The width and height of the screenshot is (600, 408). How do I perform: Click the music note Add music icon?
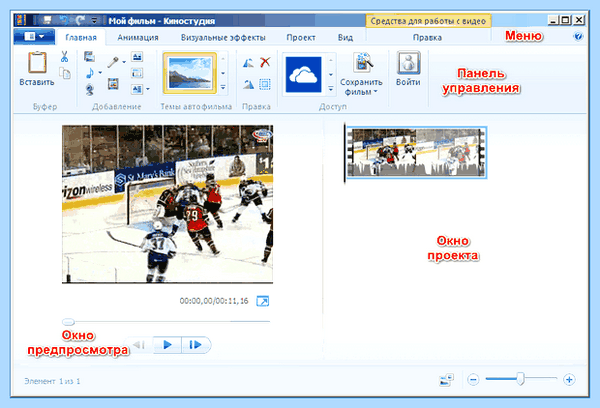pyautogui.click(x=90, y=73)
